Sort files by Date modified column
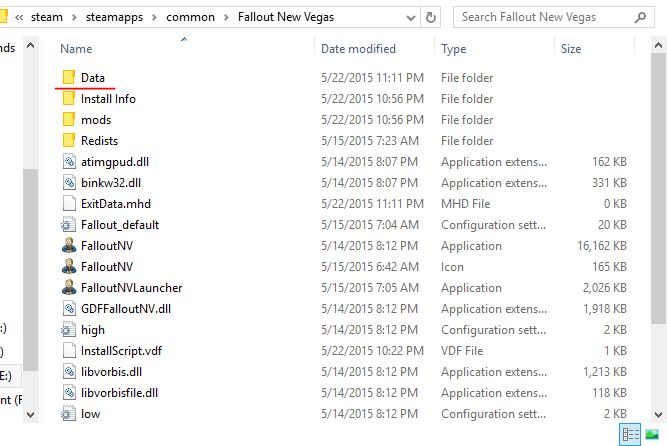Image resolution: width=667 pixels, height=446 pixels. coord(356,49)
